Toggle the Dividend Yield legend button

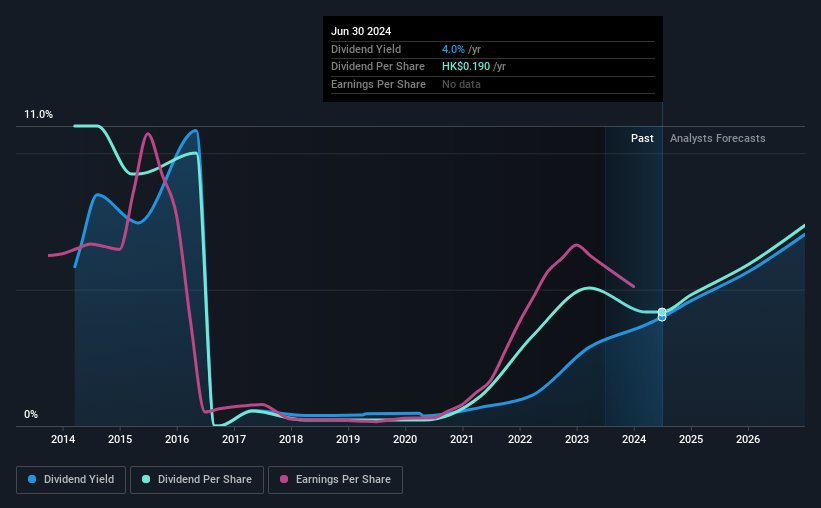coord(71,480)
